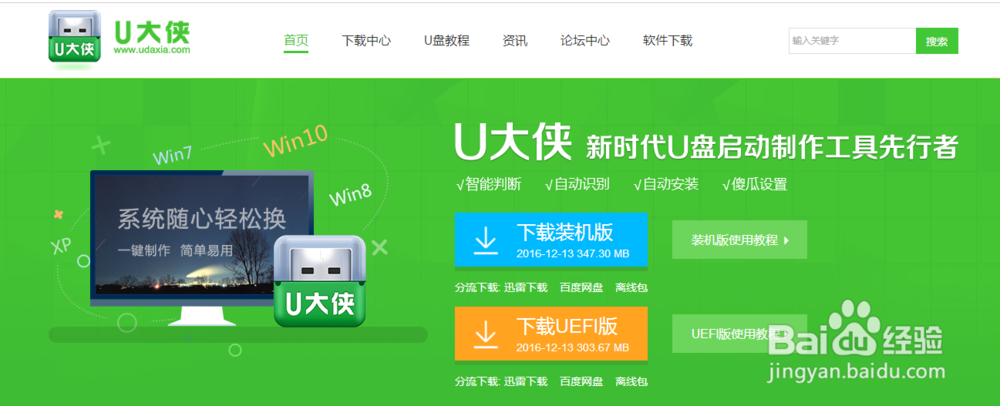This screenshot has height=406, width=1000.
Task: Click the 2016-12-13 347.30 MB version text
Action: pos(573,254)
